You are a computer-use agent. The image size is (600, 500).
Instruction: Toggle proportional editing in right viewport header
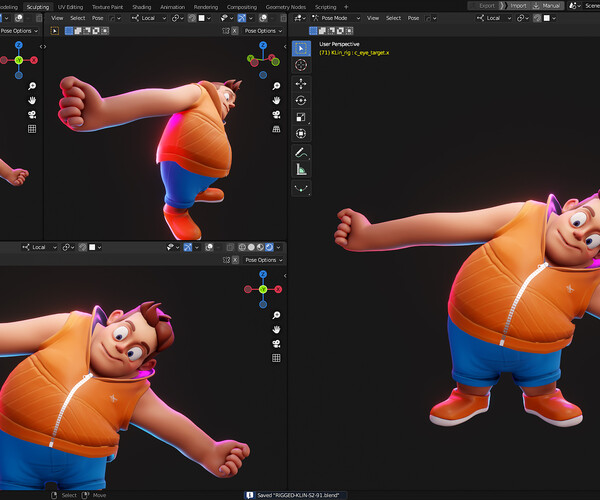click(x=538, y=18)
